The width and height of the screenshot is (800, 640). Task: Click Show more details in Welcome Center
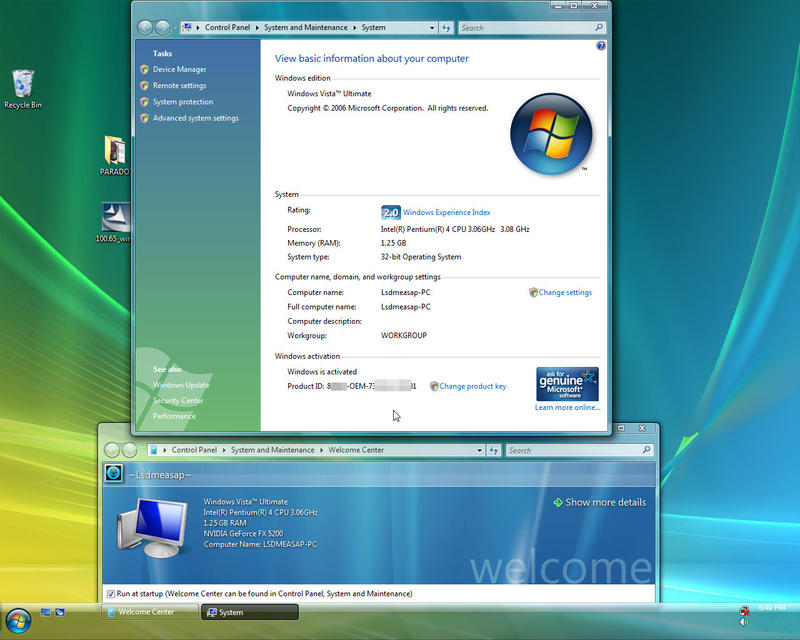click(x=600, y=503)
